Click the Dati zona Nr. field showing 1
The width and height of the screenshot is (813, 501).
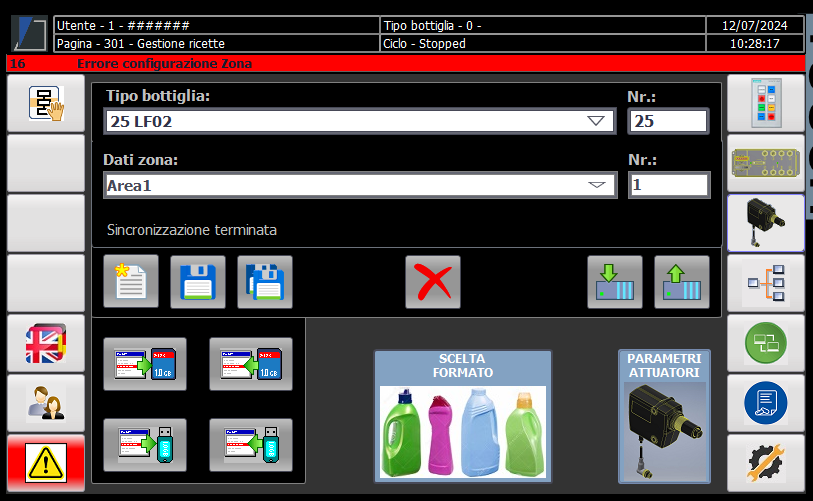[669, 185]
